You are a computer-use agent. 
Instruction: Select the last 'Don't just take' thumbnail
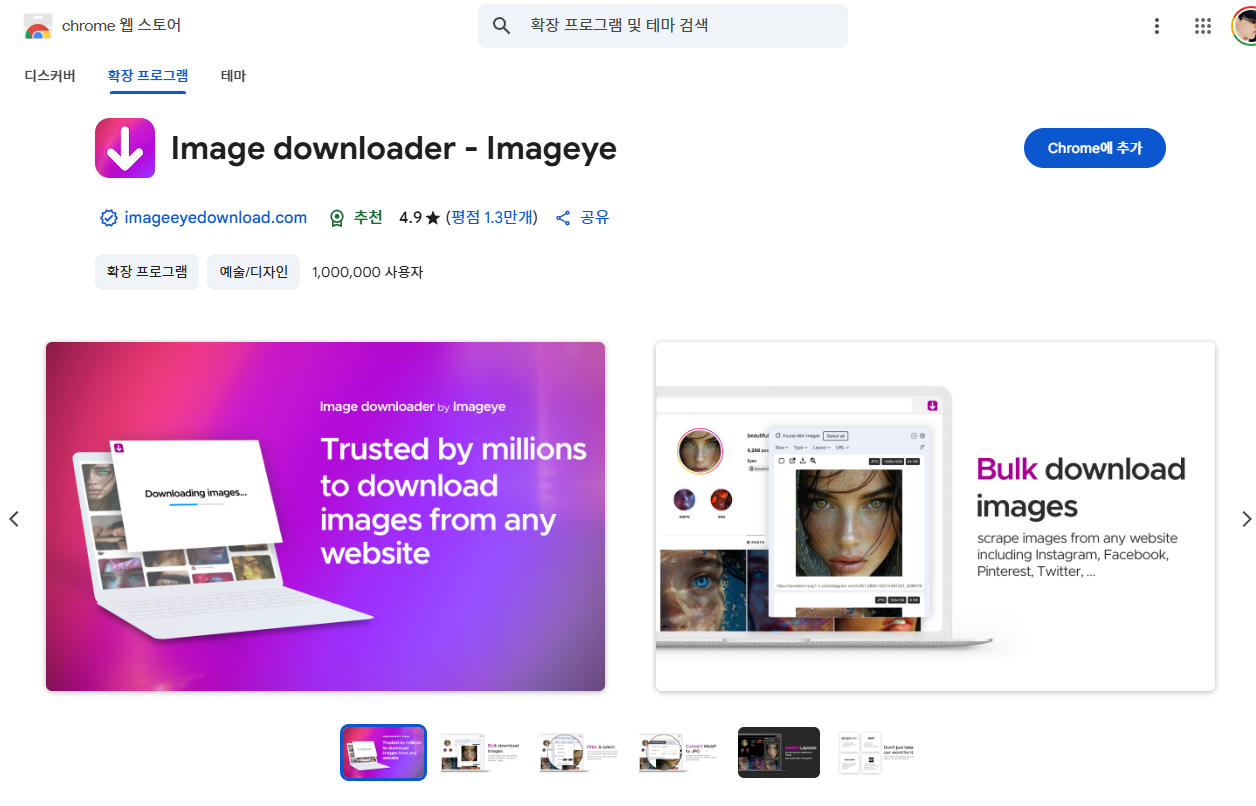878,752
